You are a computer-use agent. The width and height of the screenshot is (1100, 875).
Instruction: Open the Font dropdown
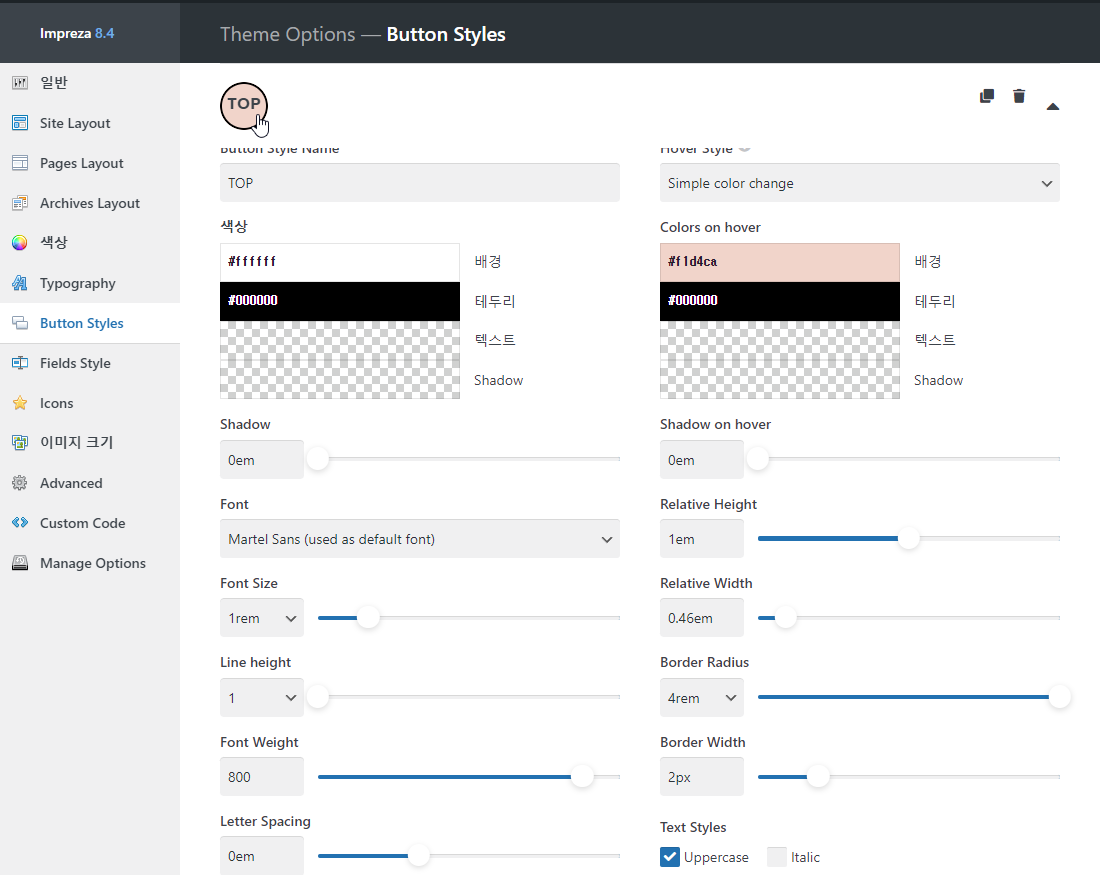420,539
